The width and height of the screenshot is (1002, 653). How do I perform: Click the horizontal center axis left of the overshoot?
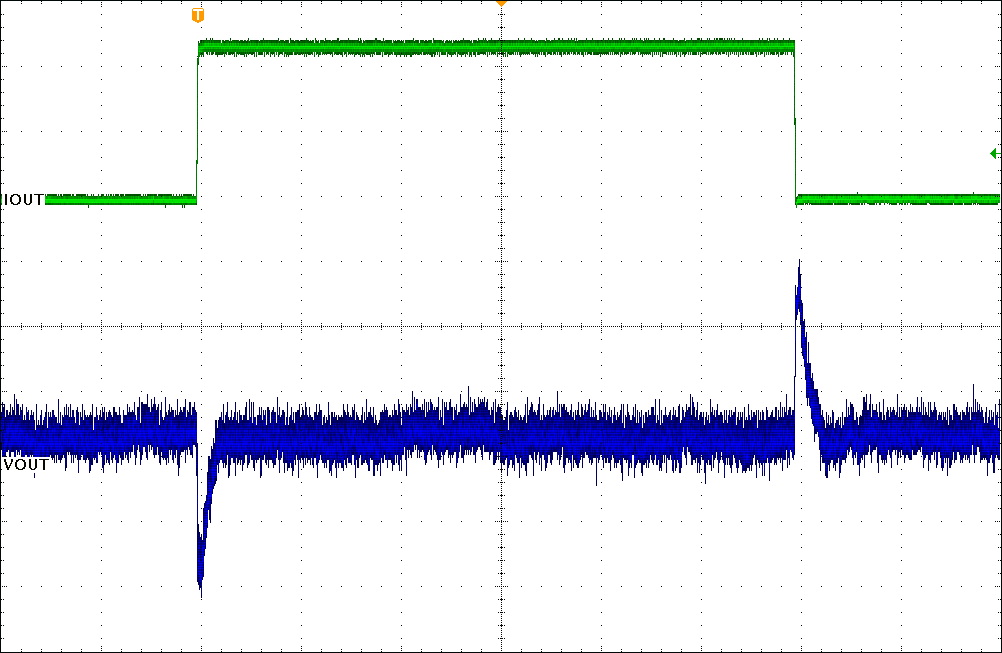pyautogui.click(x=650, y=326)
